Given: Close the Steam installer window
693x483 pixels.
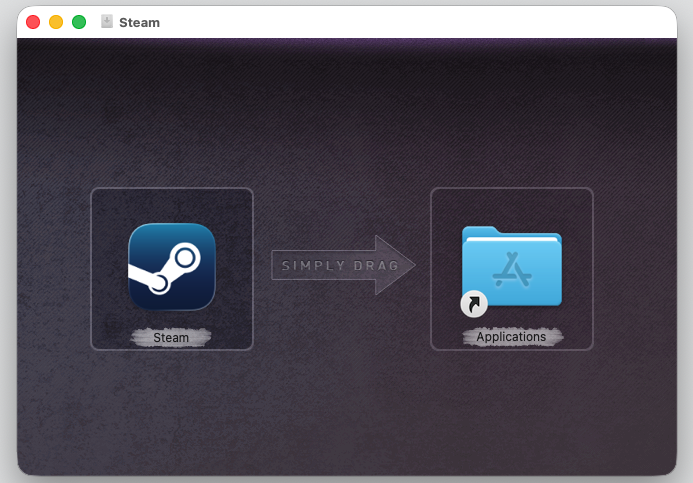Looking at the screenshot, I should [33, 22].
